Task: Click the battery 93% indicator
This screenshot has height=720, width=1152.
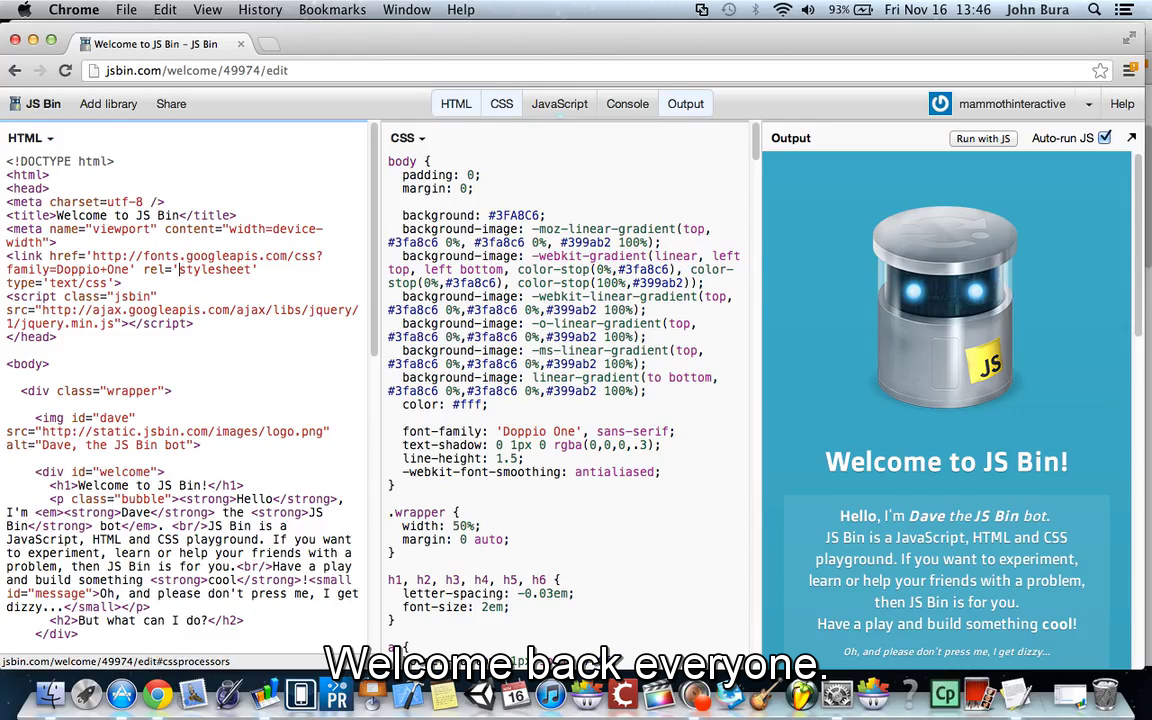Action: click(x=850, y=10)
